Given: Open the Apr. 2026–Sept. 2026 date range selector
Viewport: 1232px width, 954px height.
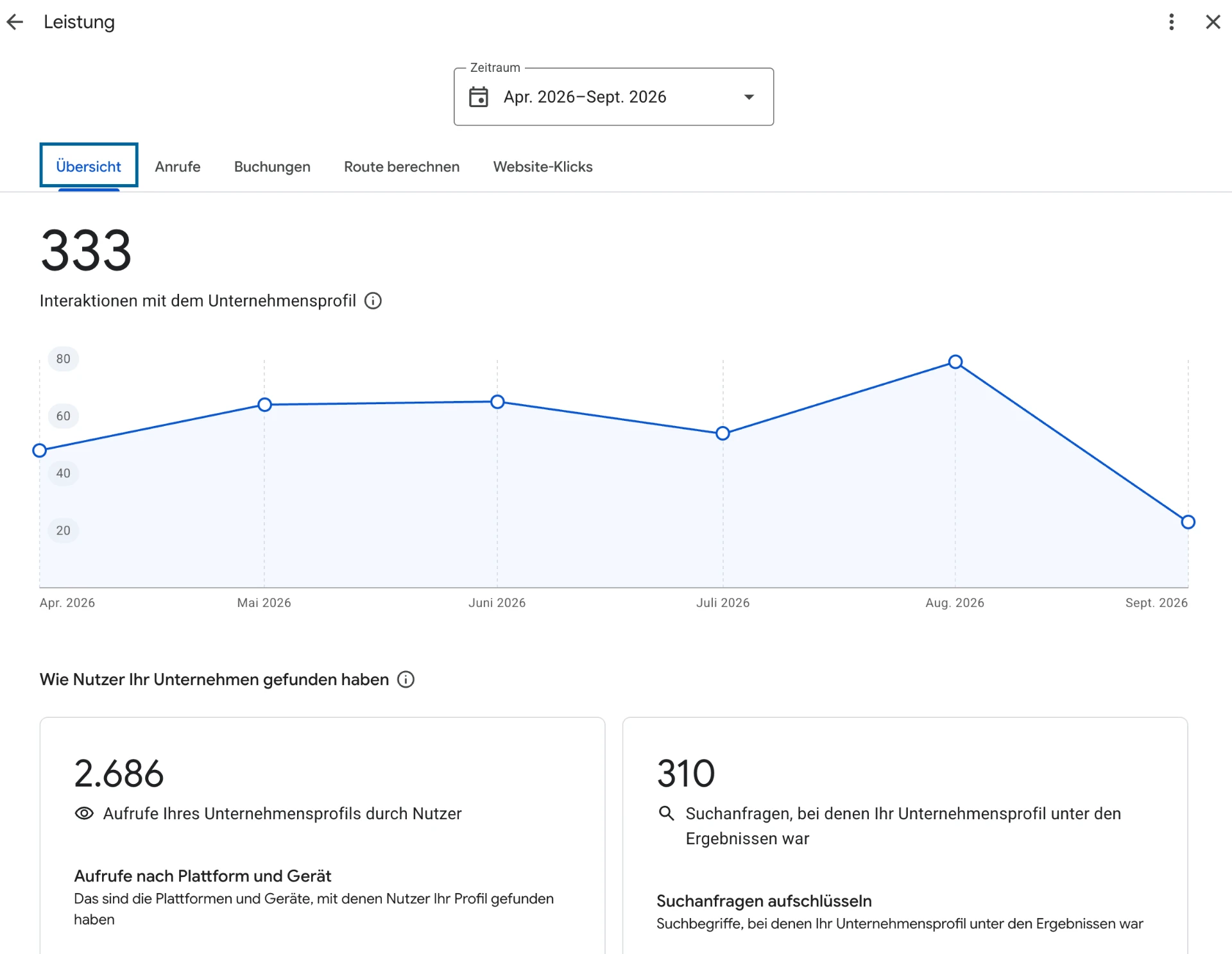Looking at the screenshot, I should 613,97.
